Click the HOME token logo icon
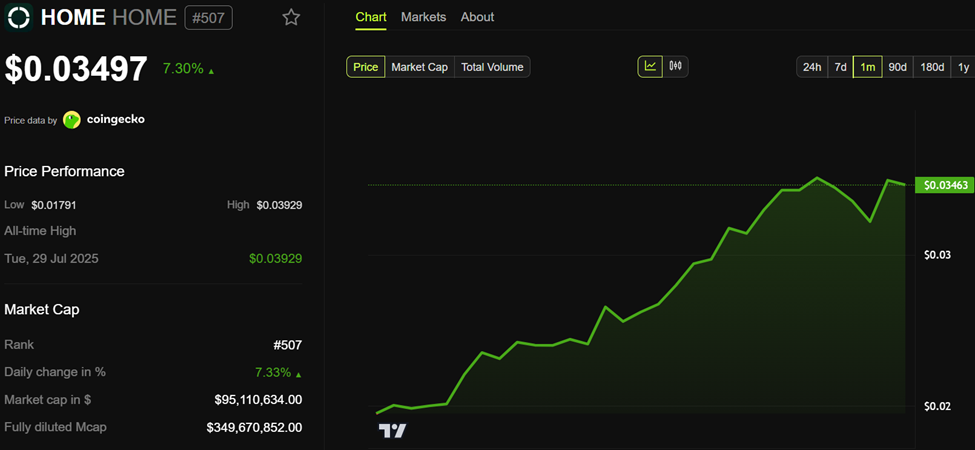Screen dimensions: 975x450 tap(19, 17)
